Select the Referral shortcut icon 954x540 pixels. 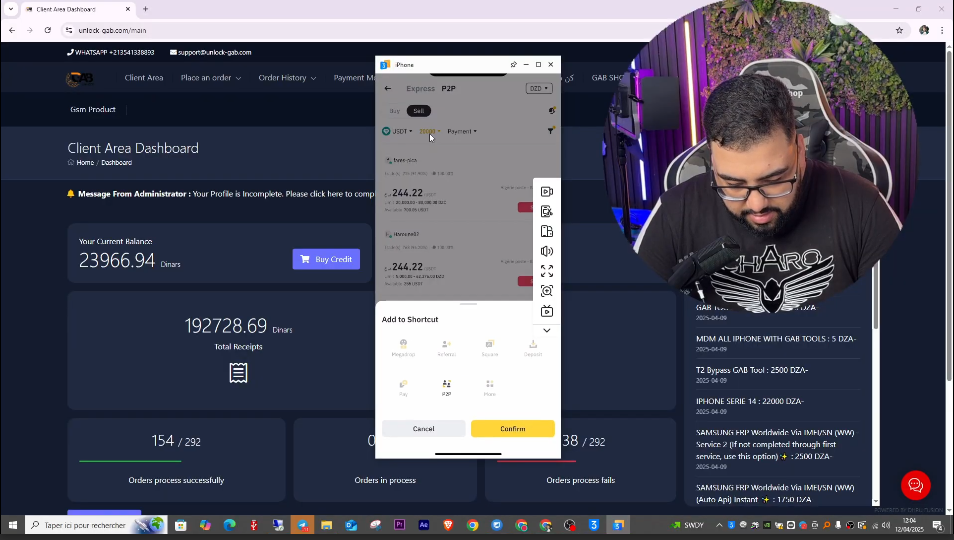pos(446,347)
